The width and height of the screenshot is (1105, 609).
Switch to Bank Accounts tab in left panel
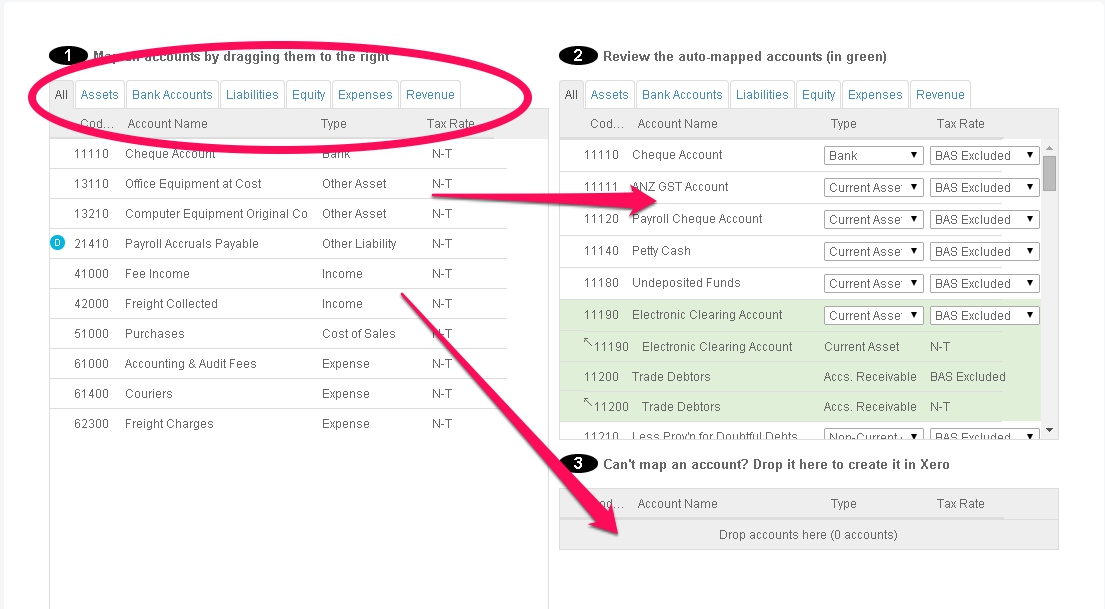tap(172, 95)
